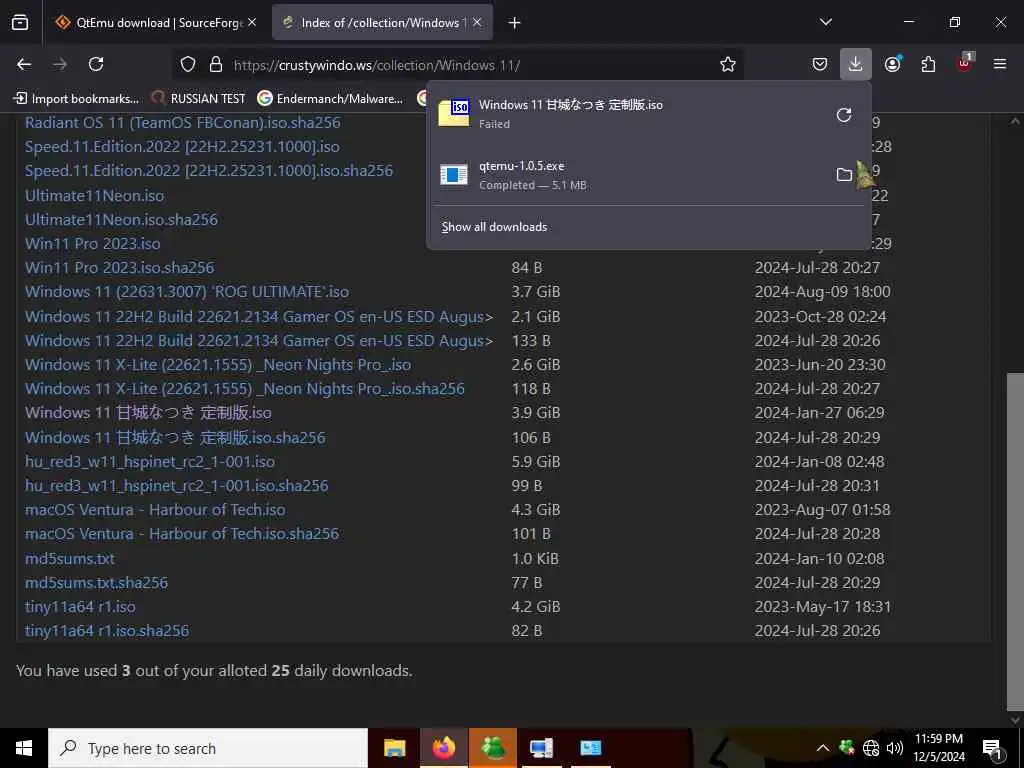Image resolution: width=1024 pixels, height=768 pixels.
Task: Save page to Pocket
Action: (820, 64)
